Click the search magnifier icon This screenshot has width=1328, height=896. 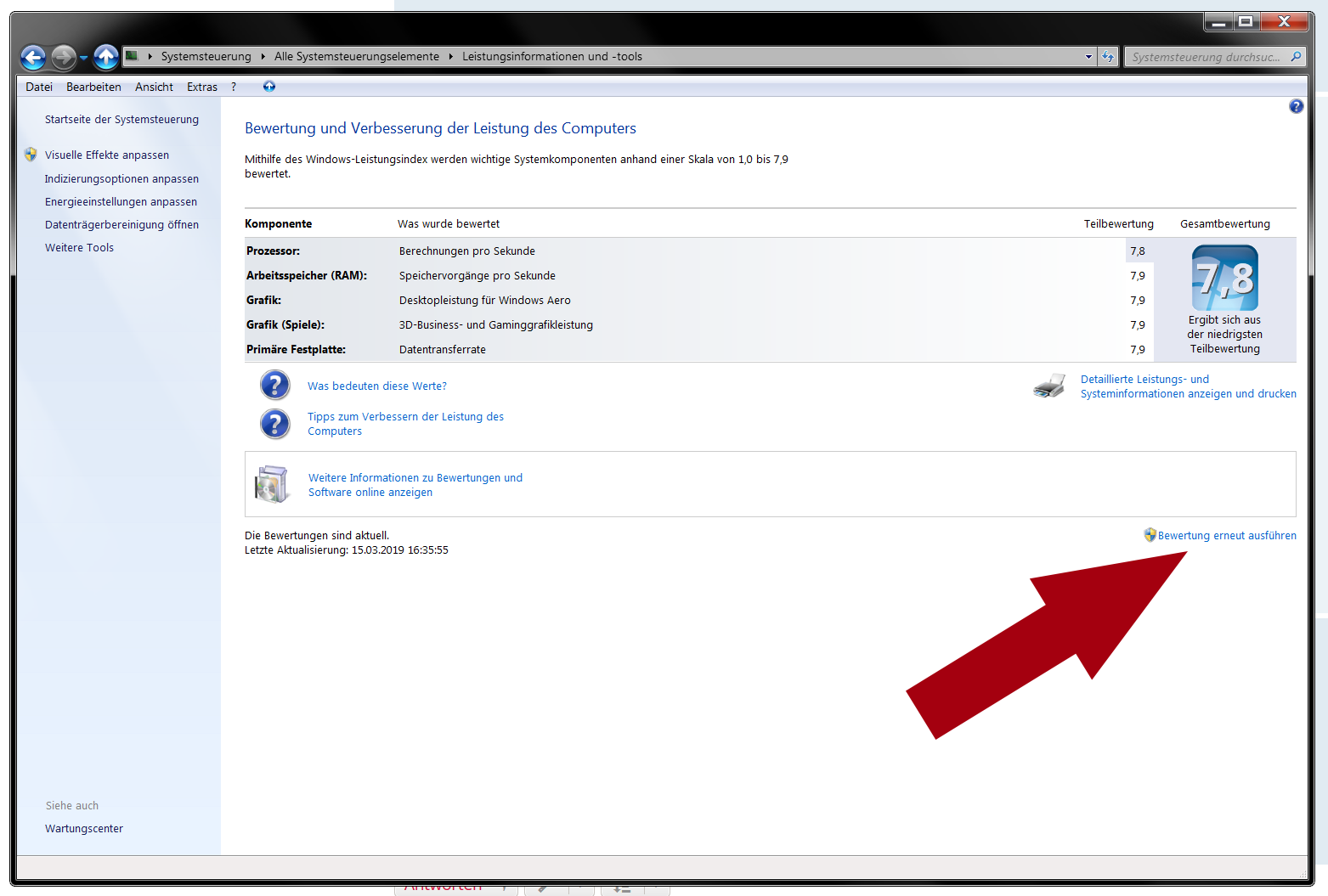coord(1296,57)
